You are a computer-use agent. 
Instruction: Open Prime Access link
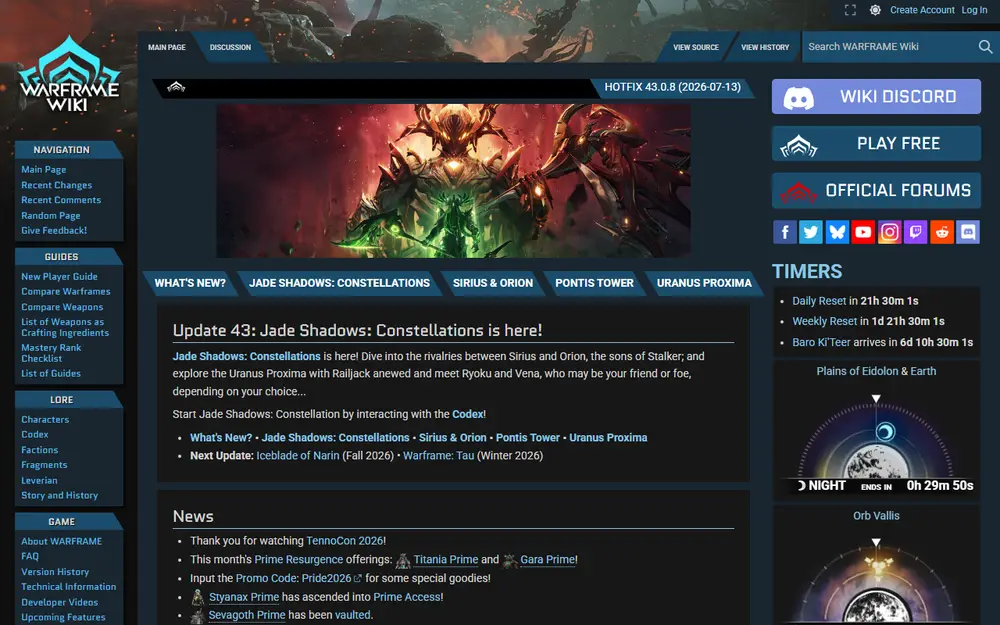click(x=406, y=598)
